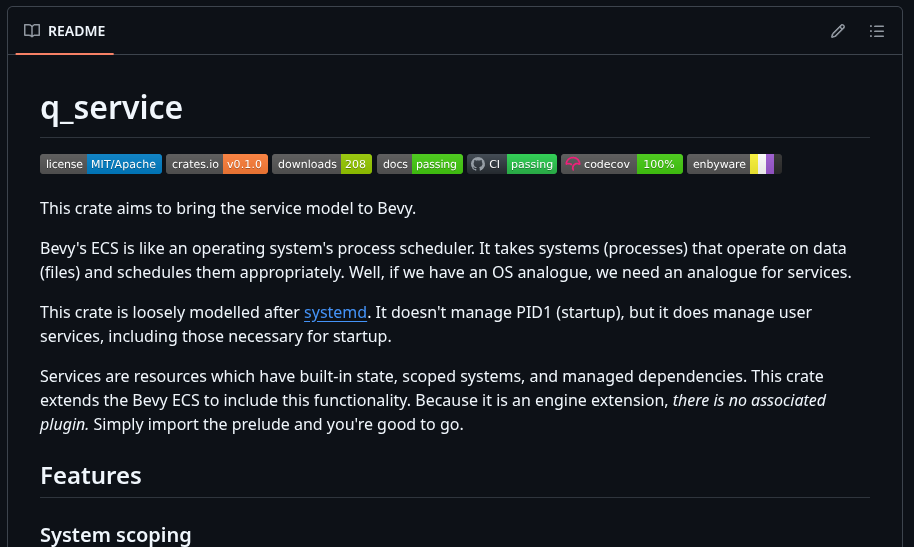
Task: Click the italic "there is no associated" text
Action: 749,400
